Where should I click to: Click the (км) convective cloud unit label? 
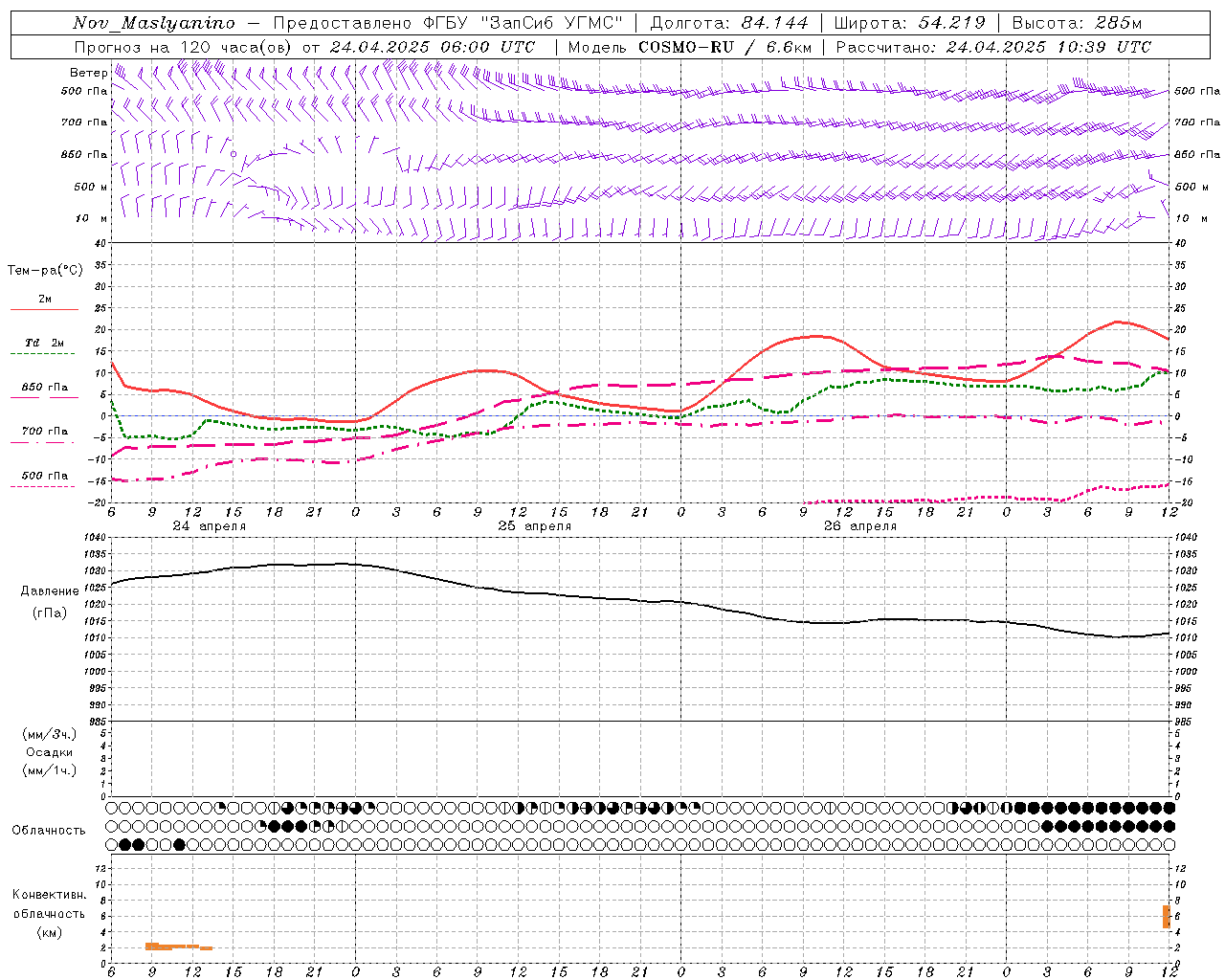point(50,933)
